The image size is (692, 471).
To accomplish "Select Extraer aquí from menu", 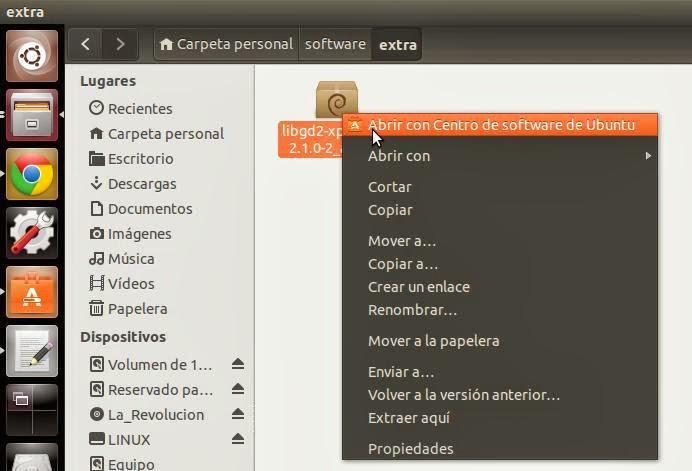I will tap(500, 418).
